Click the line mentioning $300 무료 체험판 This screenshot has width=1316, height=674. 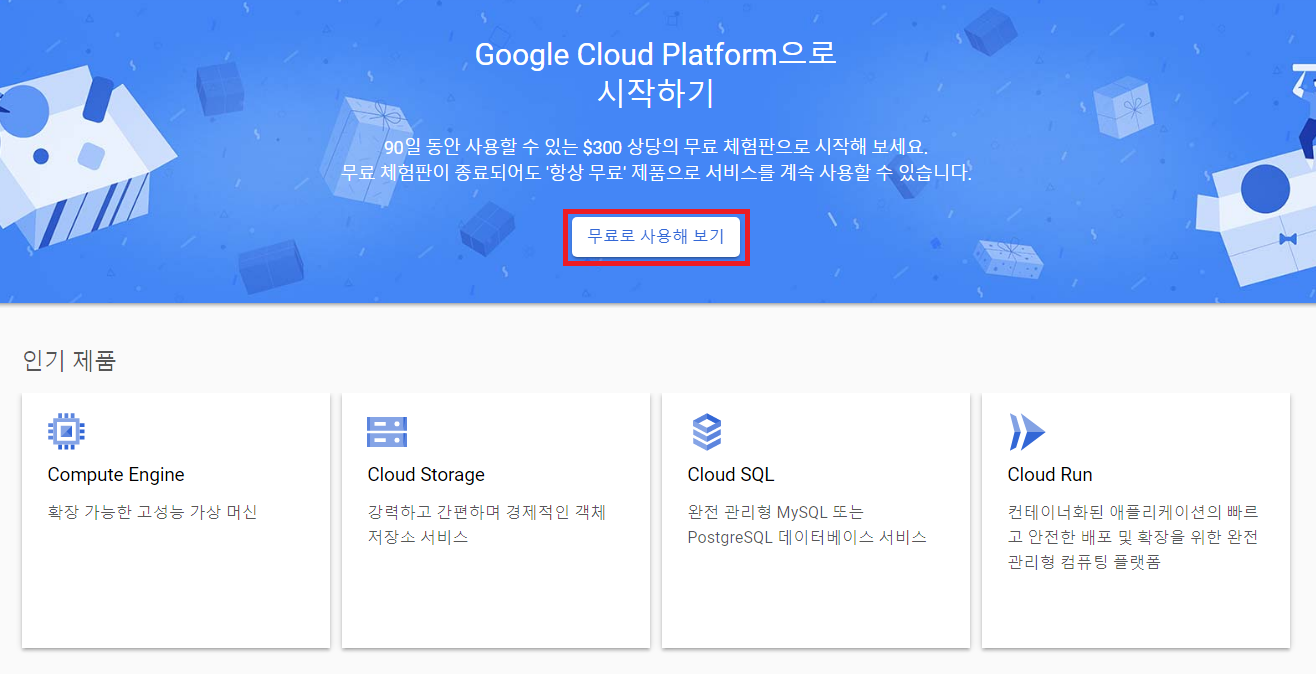pyautogui.click(x=656, y=146)
